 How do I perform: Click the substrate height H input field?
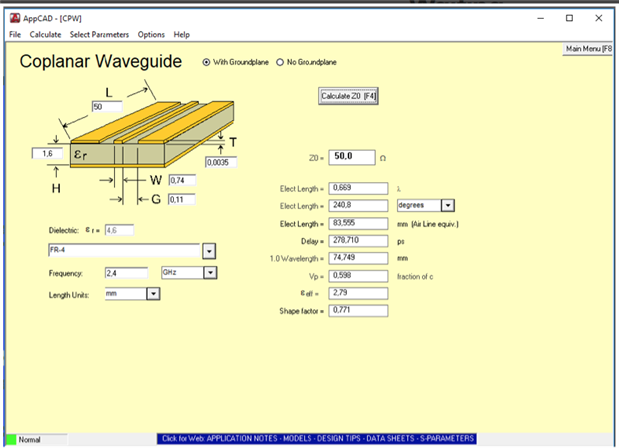coord(47,154)
